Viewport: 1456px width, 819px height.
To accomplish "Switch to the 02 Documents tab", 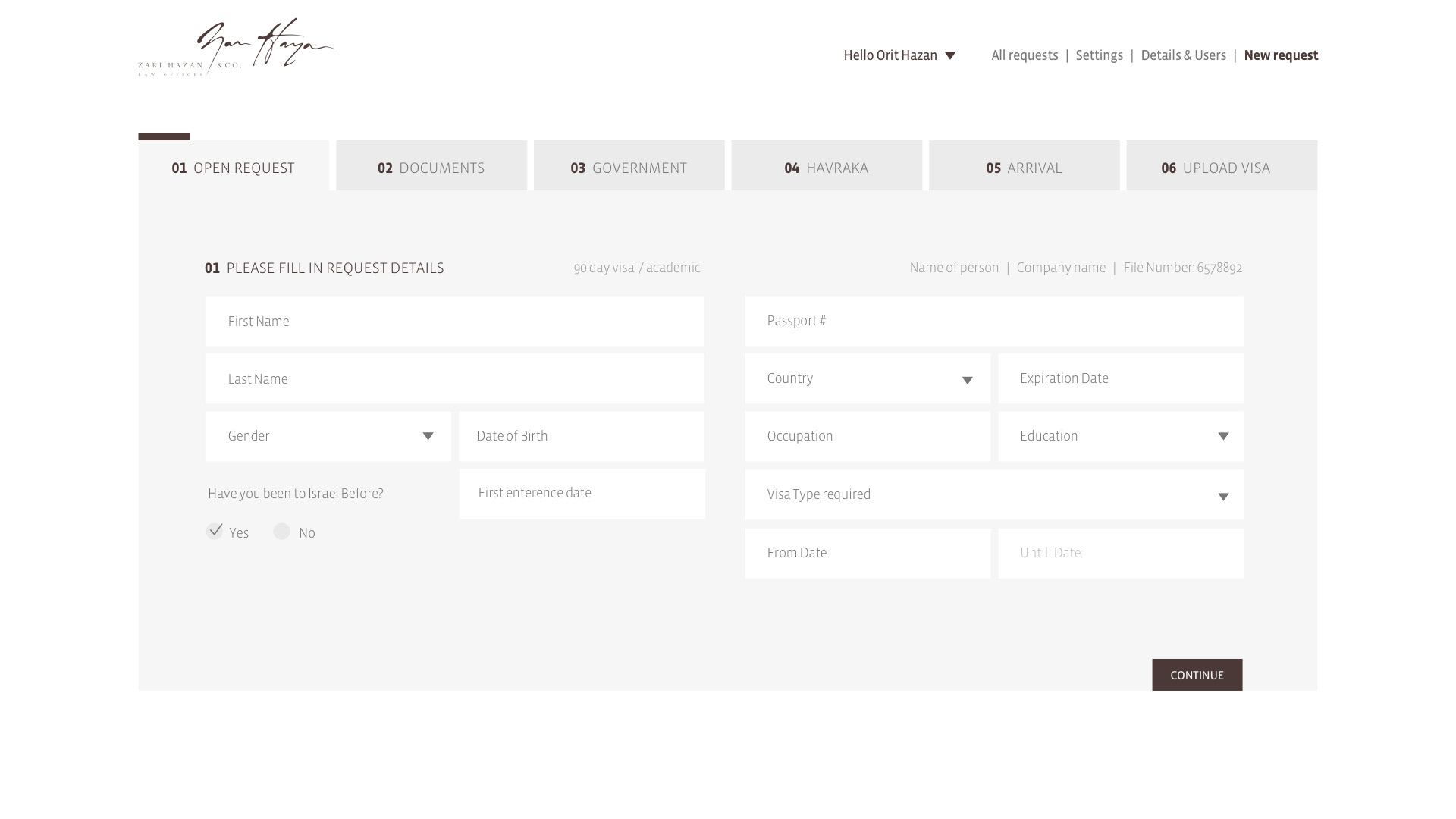I will click(x=431, y=167).
